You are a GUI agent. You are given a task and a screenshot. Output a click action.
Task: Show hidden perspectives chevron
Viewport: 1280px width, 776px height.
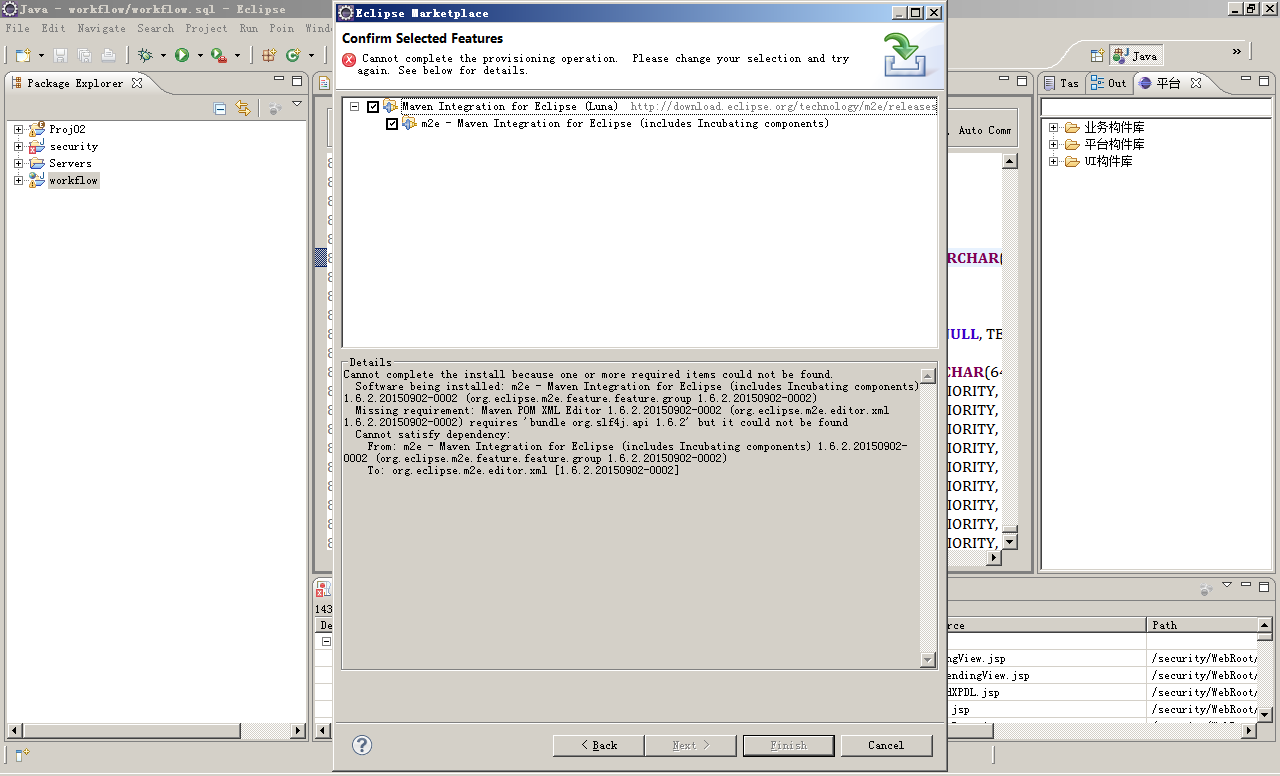[x=1237, y=52]
